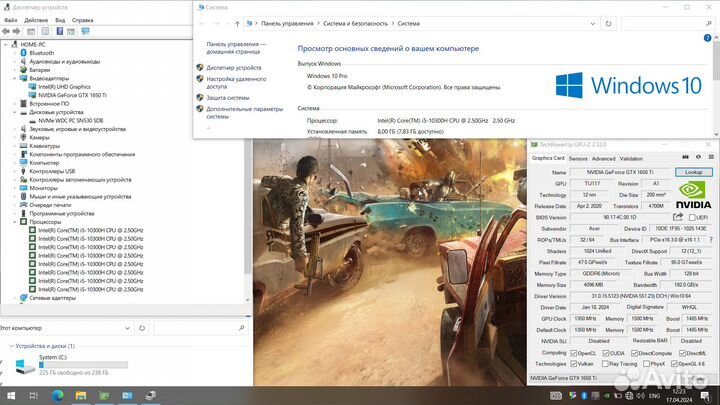Screen dimensions: 720x405
Task: Toggle the DirectCompute checkbox in GPU-Z
Action: [x=634, y=353]
